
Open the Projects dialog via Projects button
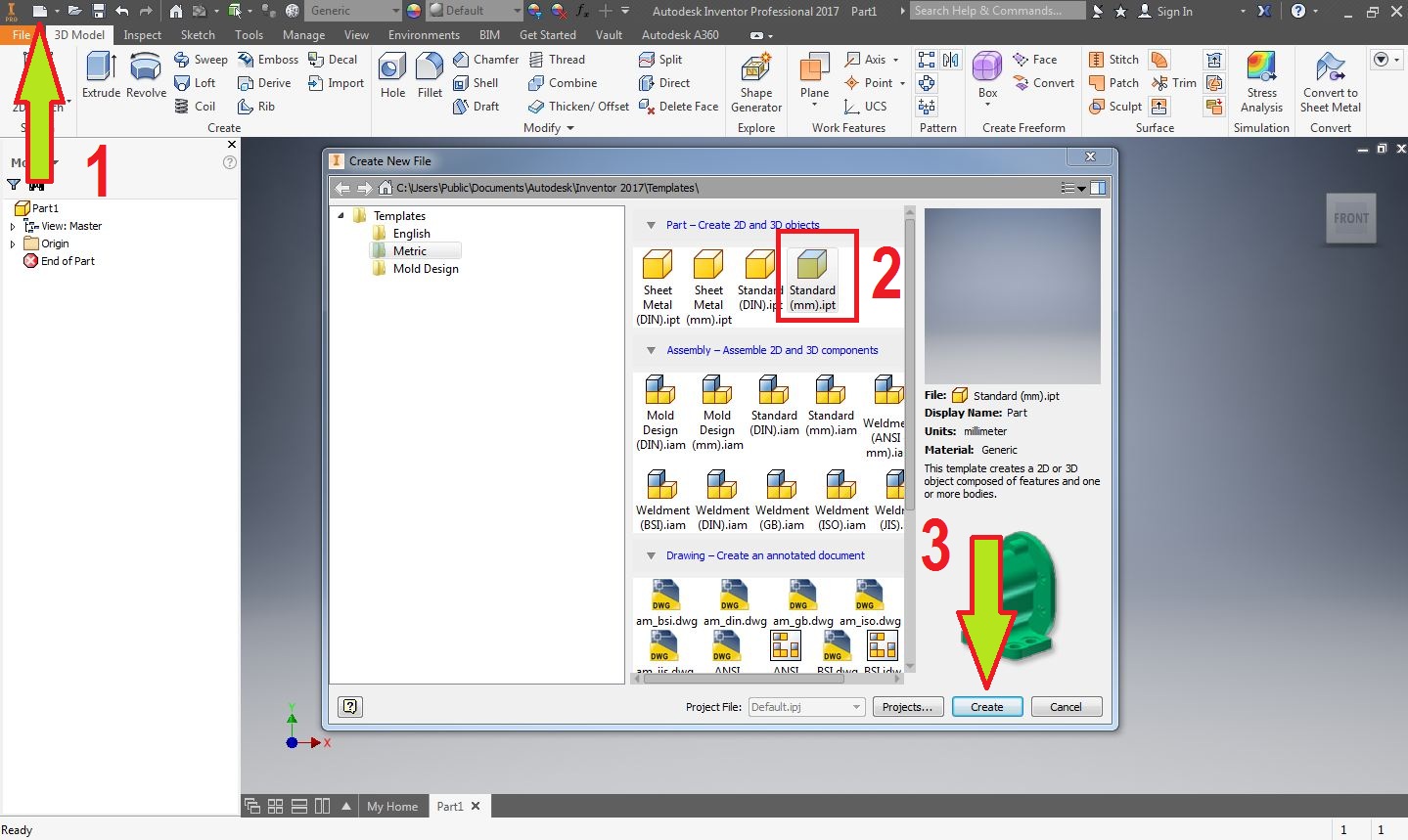point(906,706)
